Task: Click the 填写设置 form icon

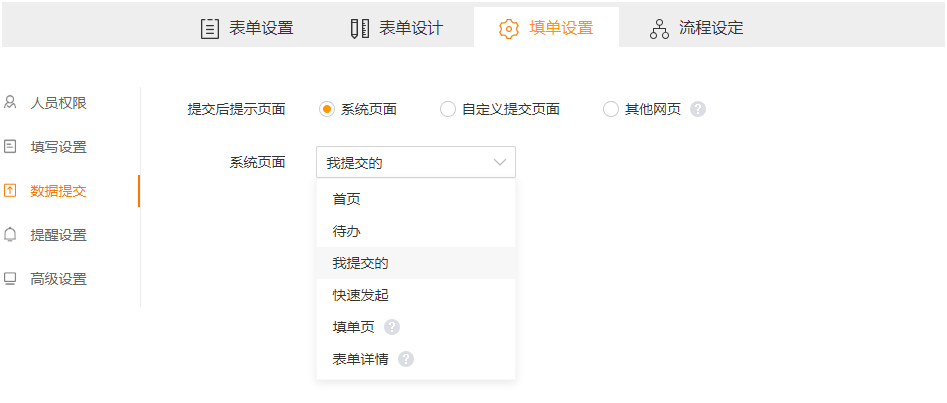Action: point(10,146)
